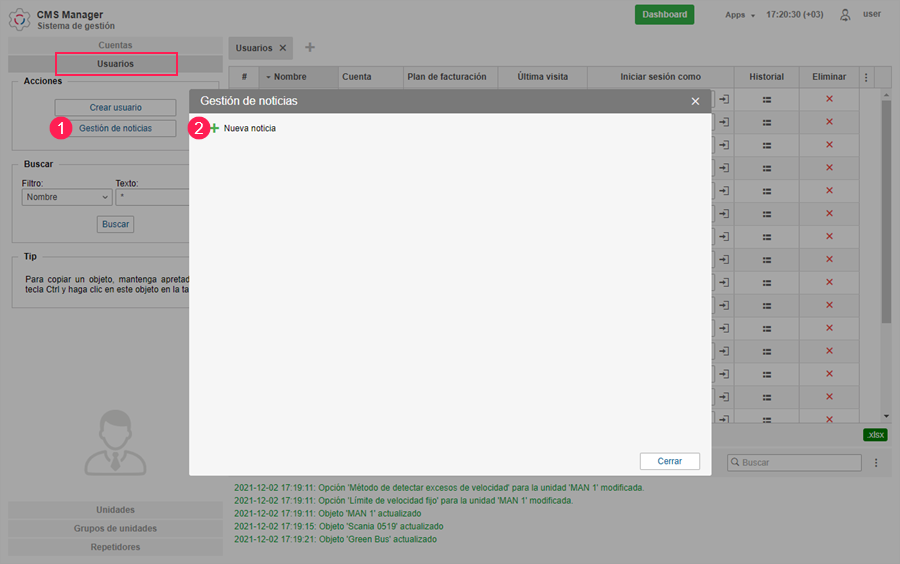900x564 pixels.
Task: Open the Repetidores navigation section
Action: pyautogui.click(x=115, y=547)
